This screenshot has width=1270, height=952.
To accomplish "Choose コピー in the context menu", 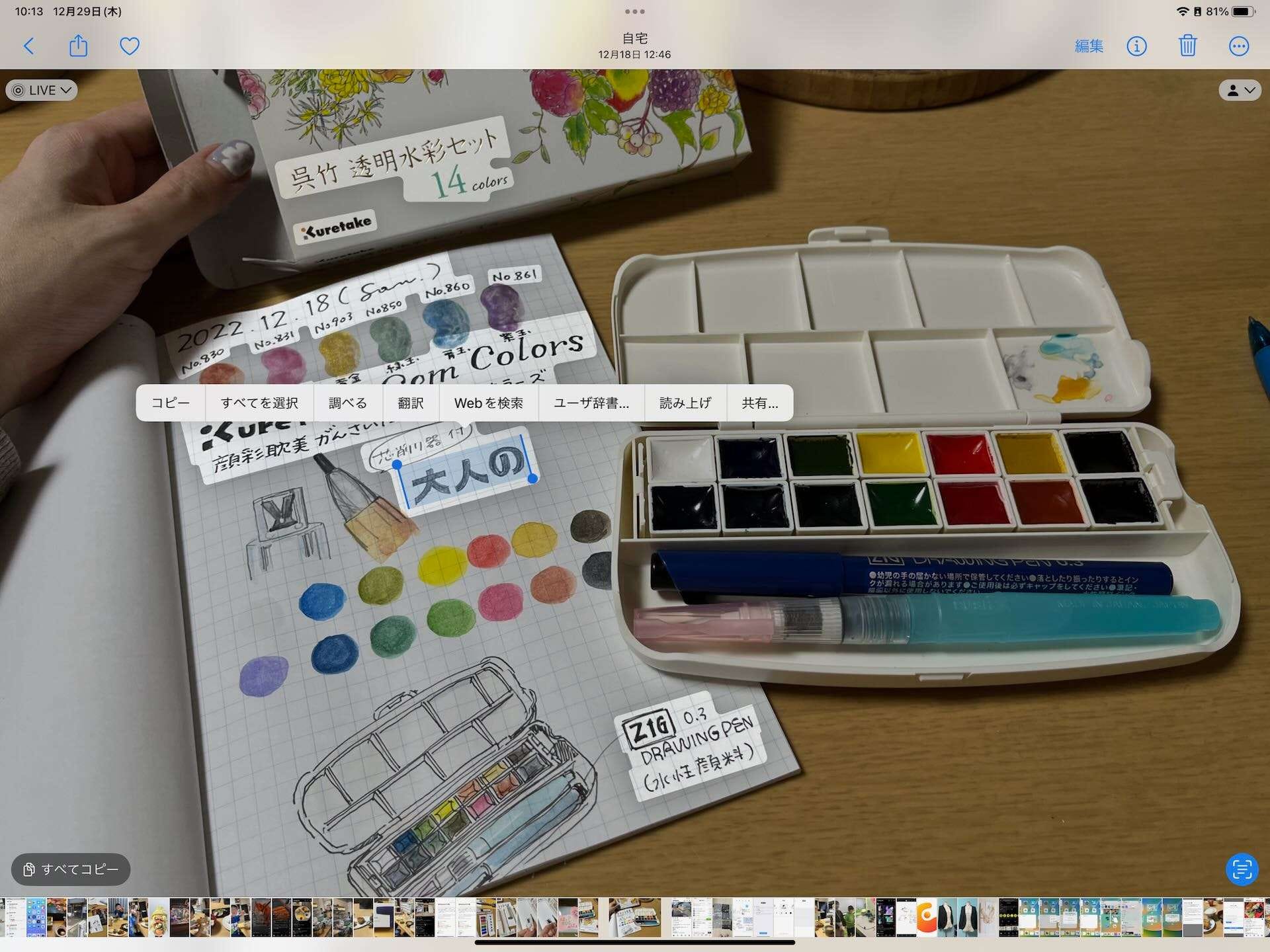I will [x=171, y=403].
